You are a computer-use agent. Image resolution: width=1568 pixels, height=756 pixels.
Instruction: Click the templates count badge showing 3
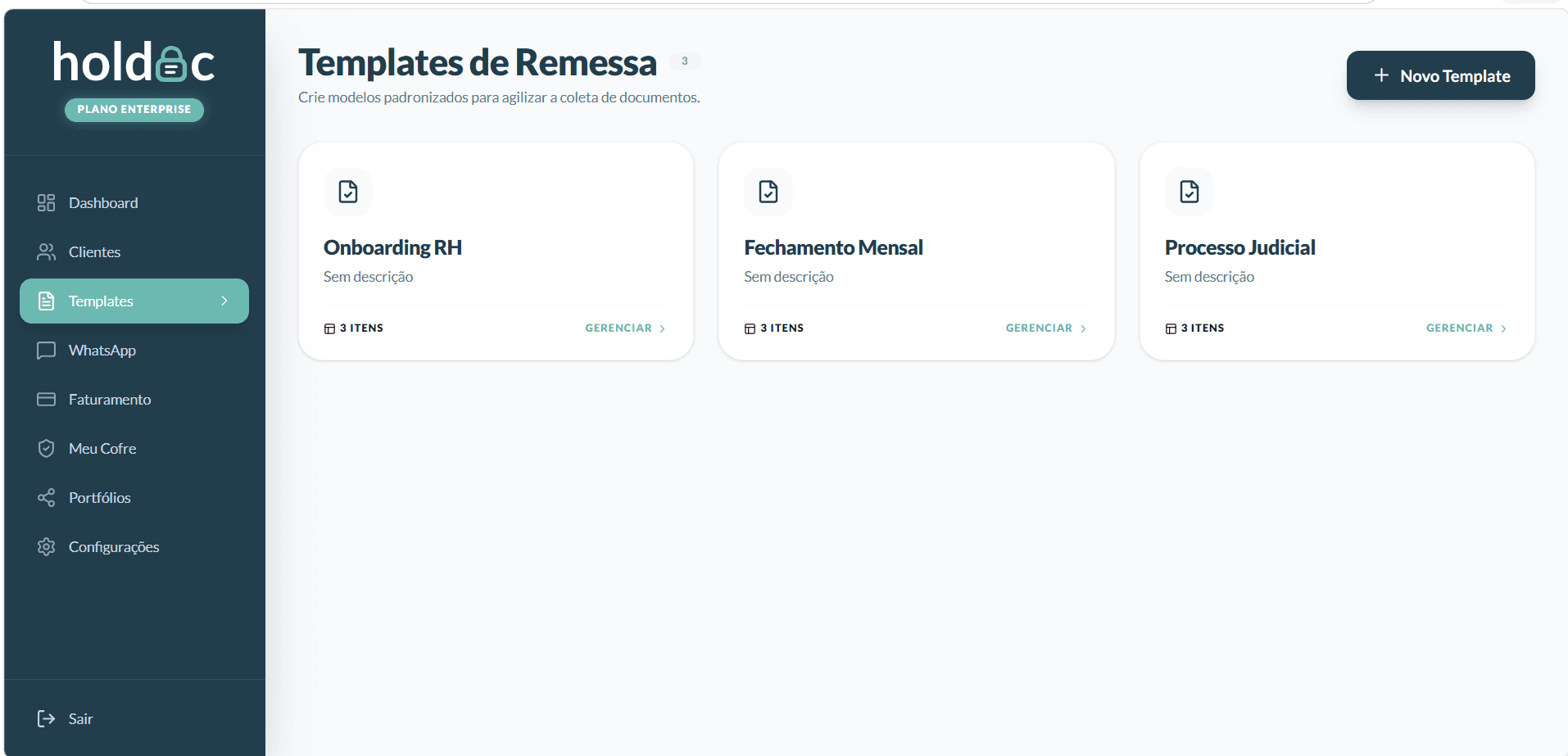[685, 61]
